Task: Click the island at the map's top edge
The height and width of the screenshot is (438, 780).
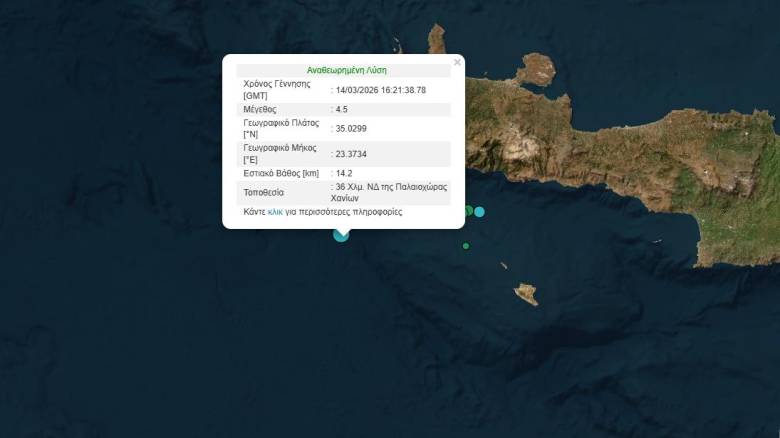Action: (437, 40)
